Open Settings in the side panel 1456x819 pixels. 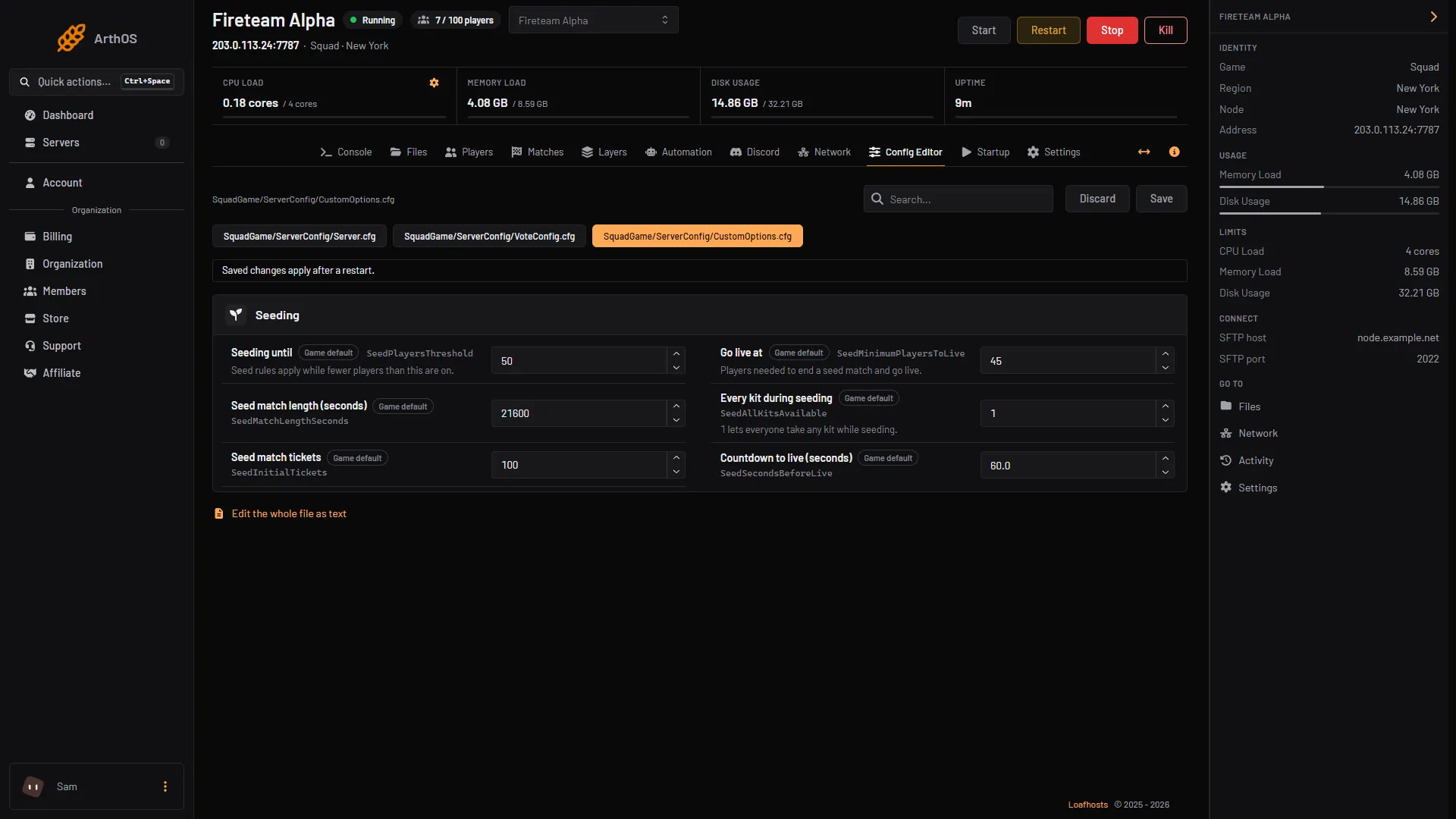(x=1249, y=488)
